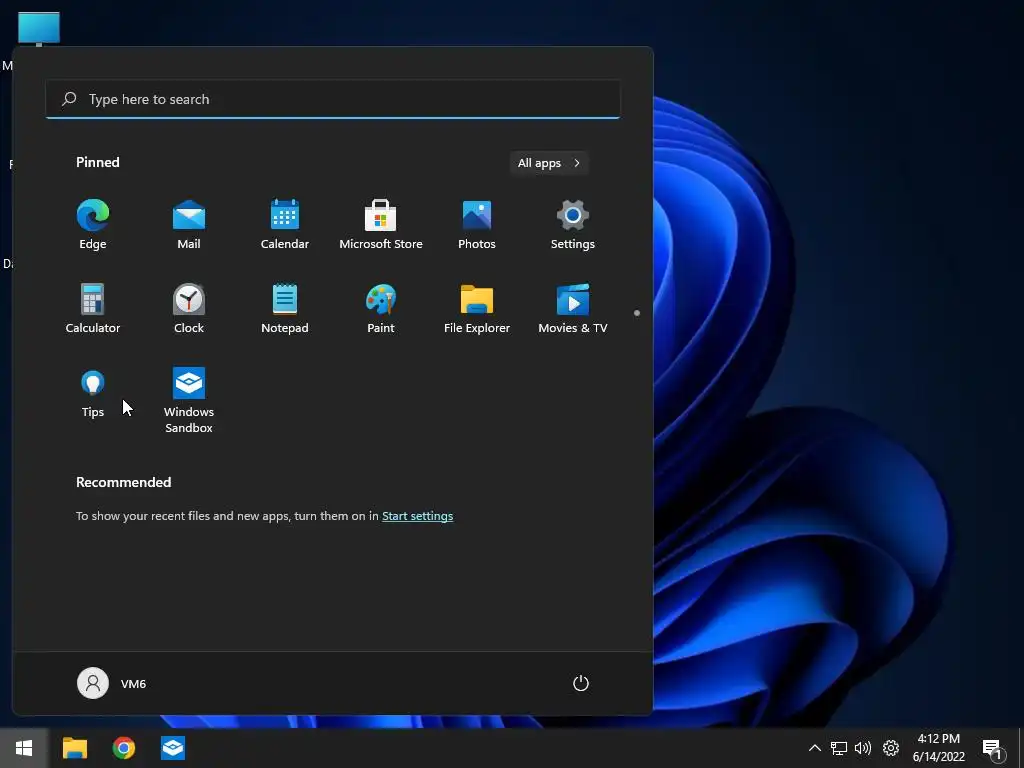This screenshot has width=1024, height=768.
Task: Open Settings from pinned apps
Action: [x=573, y=225]
